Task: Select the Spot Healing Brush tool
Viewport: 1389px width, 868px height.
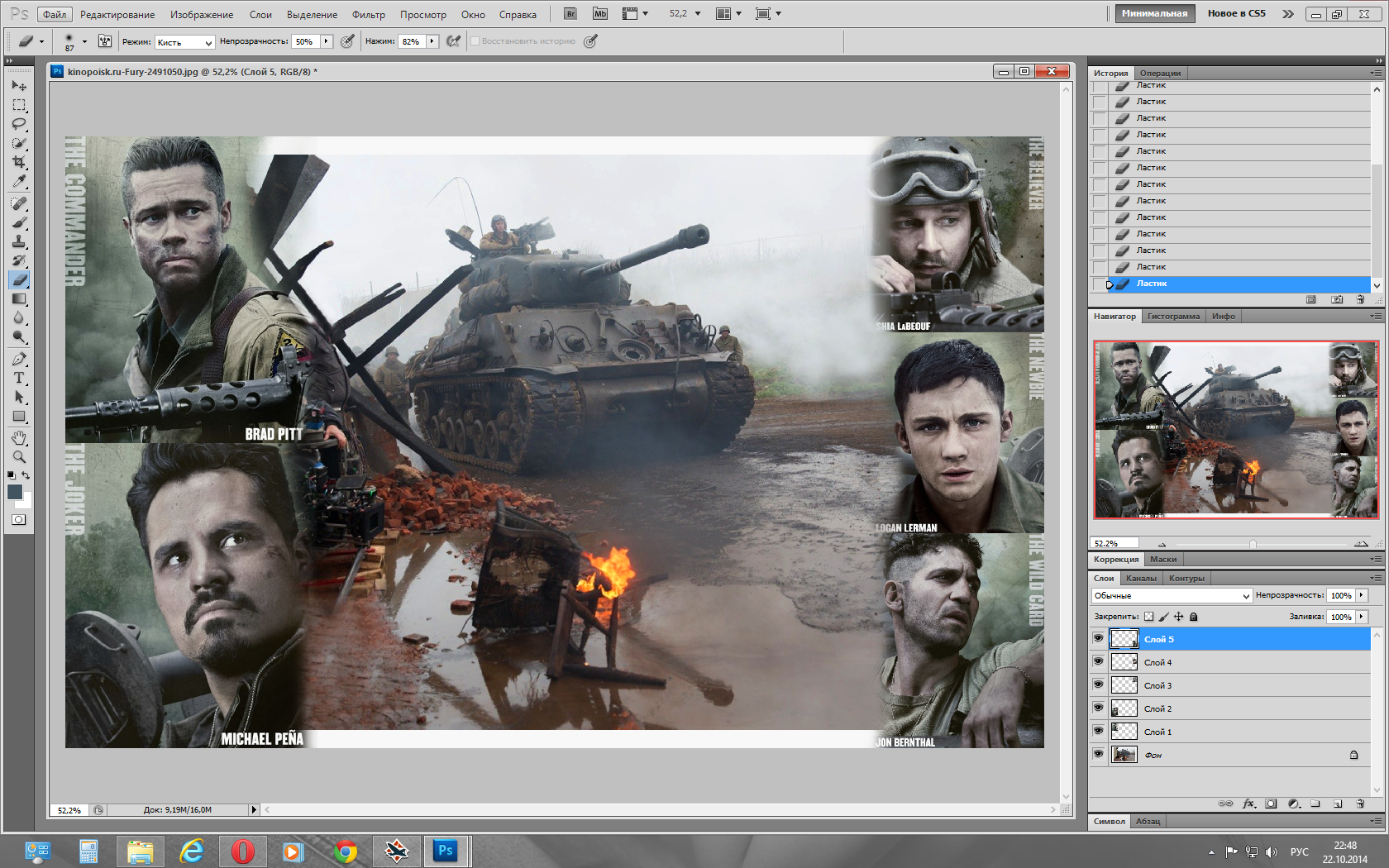Action: (19, 203)
